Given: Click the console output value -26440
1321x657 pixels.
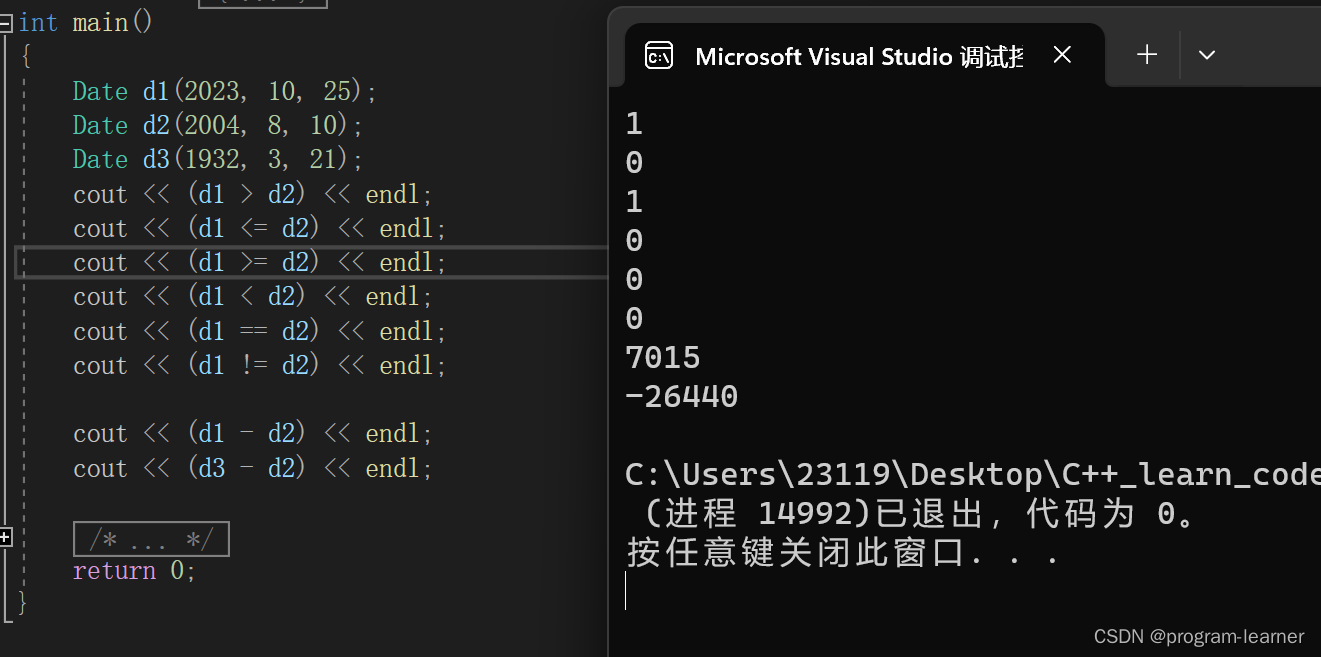Looking at the screenshot, I should click(681, 397).
